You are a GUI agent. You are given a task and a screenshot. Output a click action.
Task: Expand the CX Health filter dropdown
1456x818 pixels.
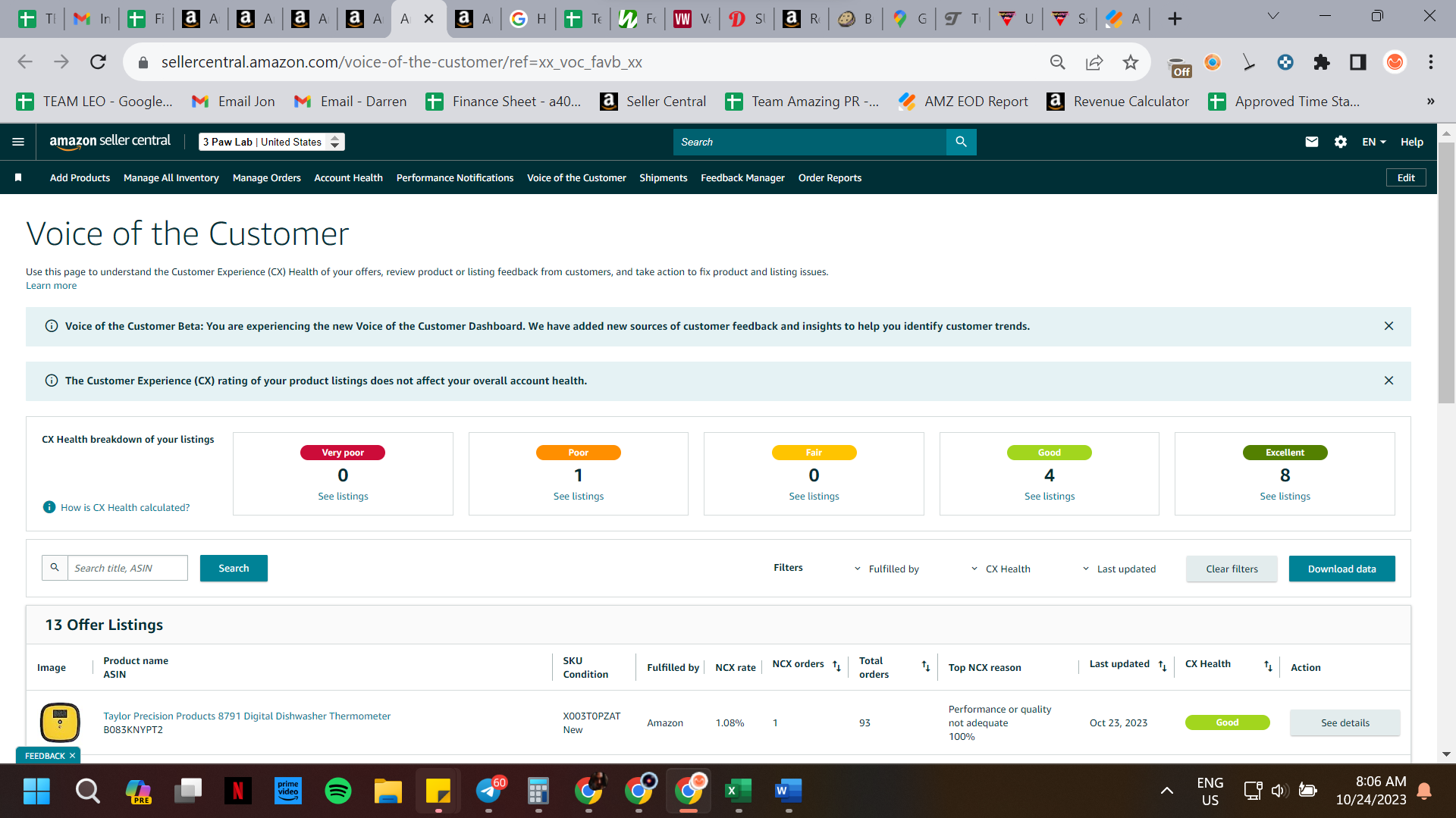pos(1000,569)
